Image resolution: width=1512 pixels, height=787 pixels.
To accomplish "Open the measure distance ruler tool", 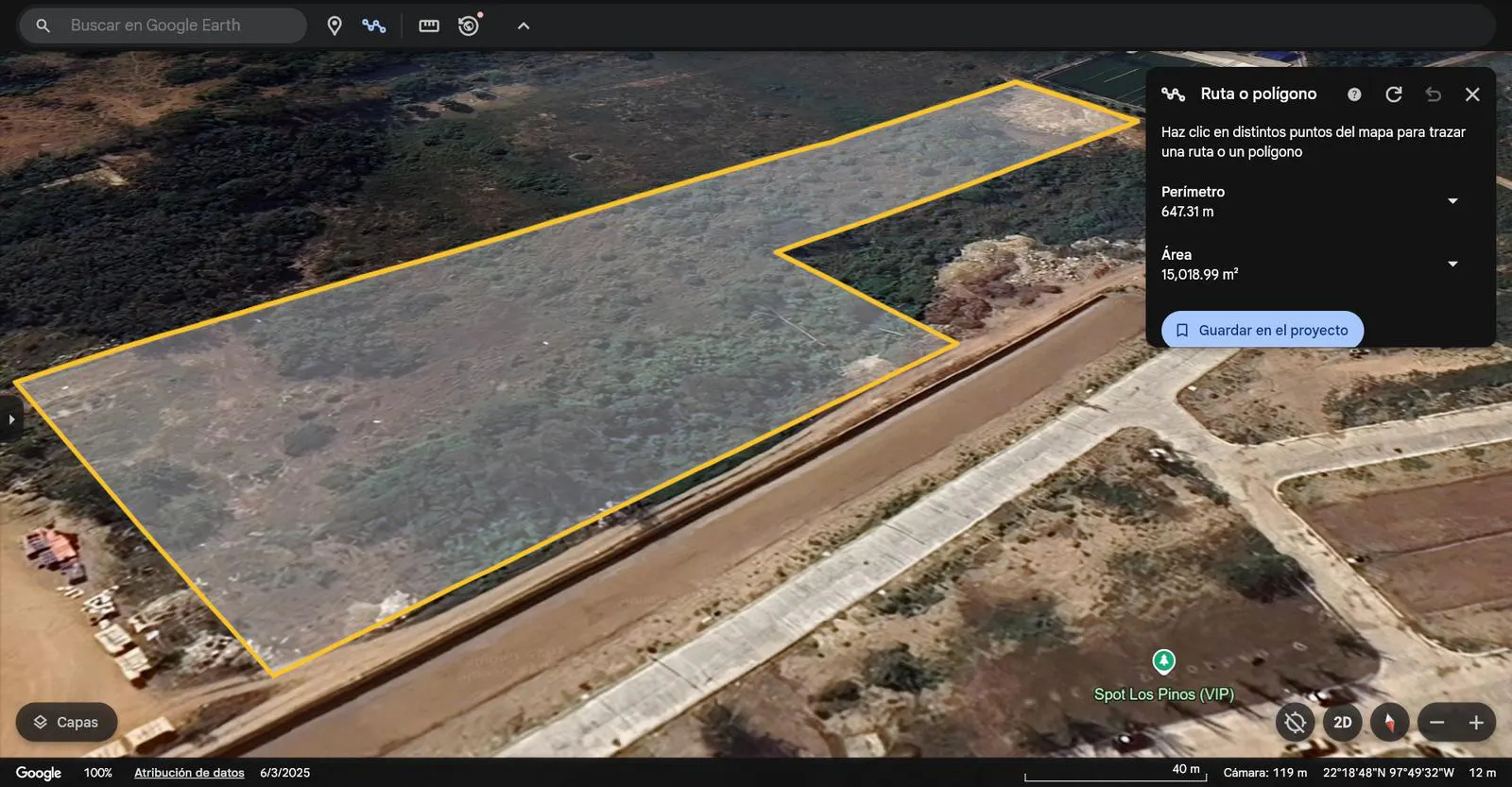I will coord(429,26).
